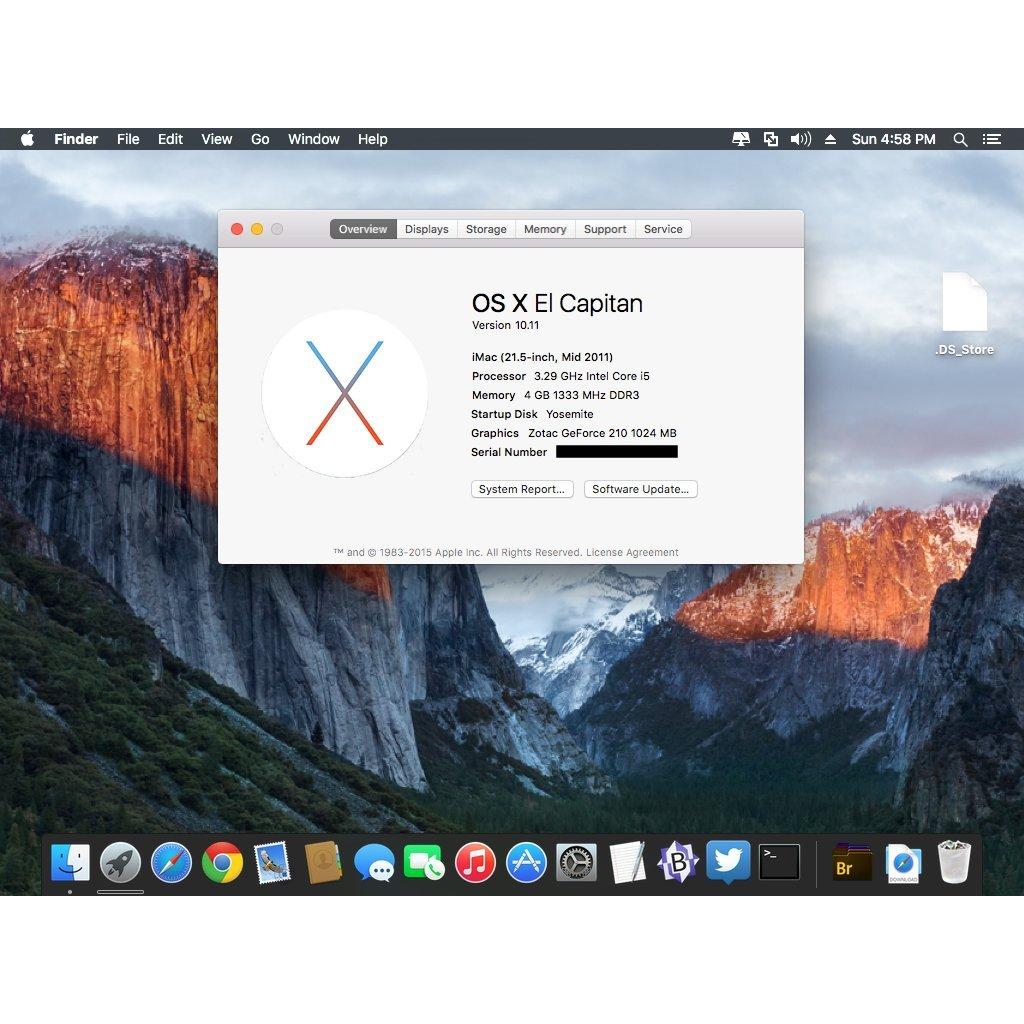
Task: Close the About This Mac window
Action: click(237, 229)
